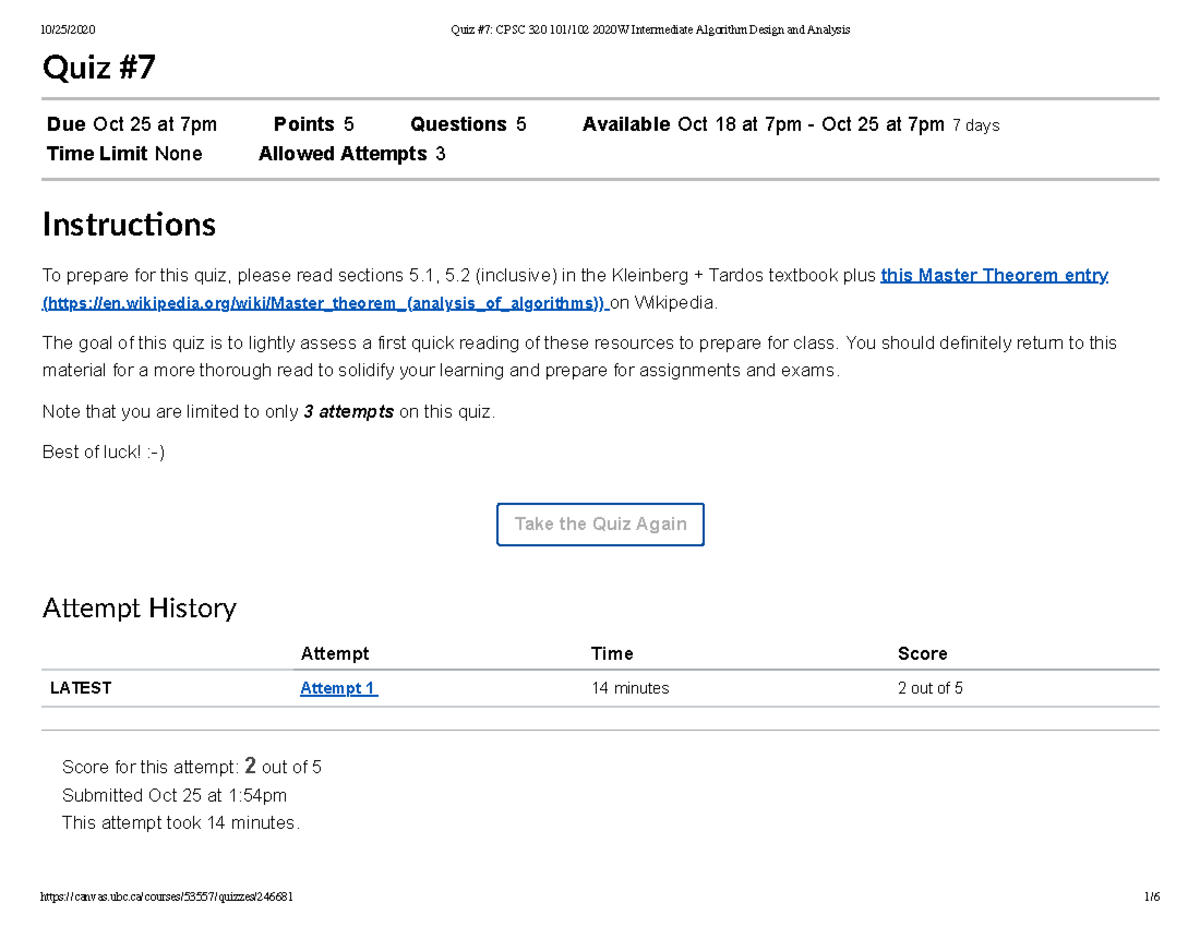Click the 2 out of 5 score cell
This screenshot has height=927, width=1200.
click(930, 688)
